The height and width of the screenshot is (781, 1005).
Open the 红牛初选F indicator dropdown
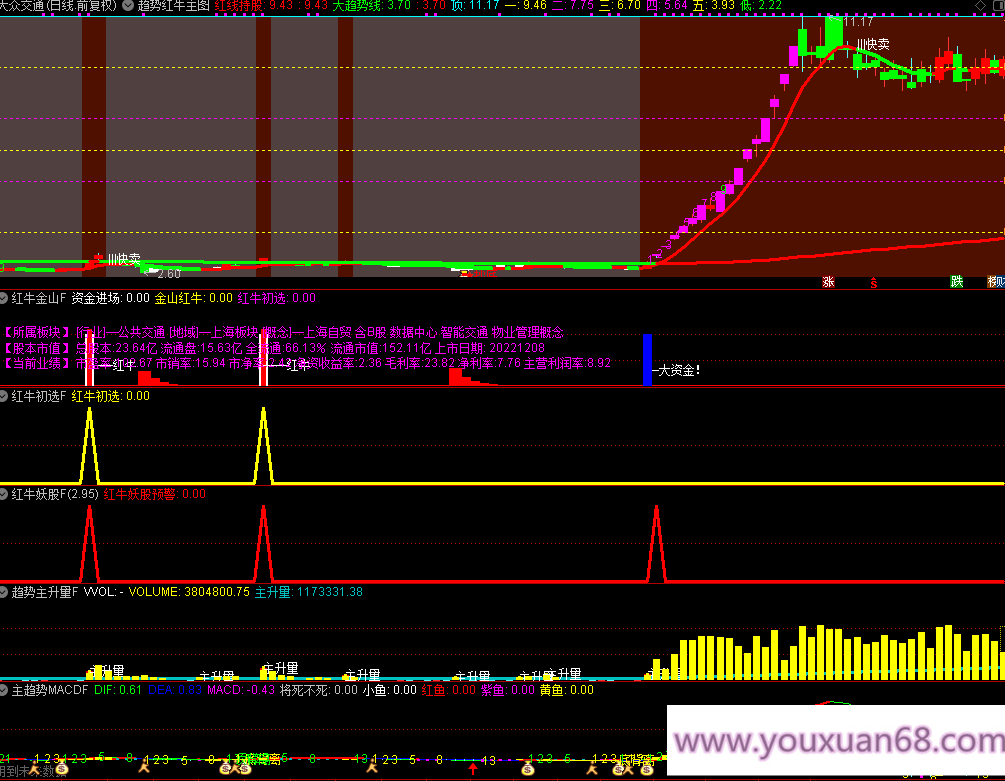5,396
